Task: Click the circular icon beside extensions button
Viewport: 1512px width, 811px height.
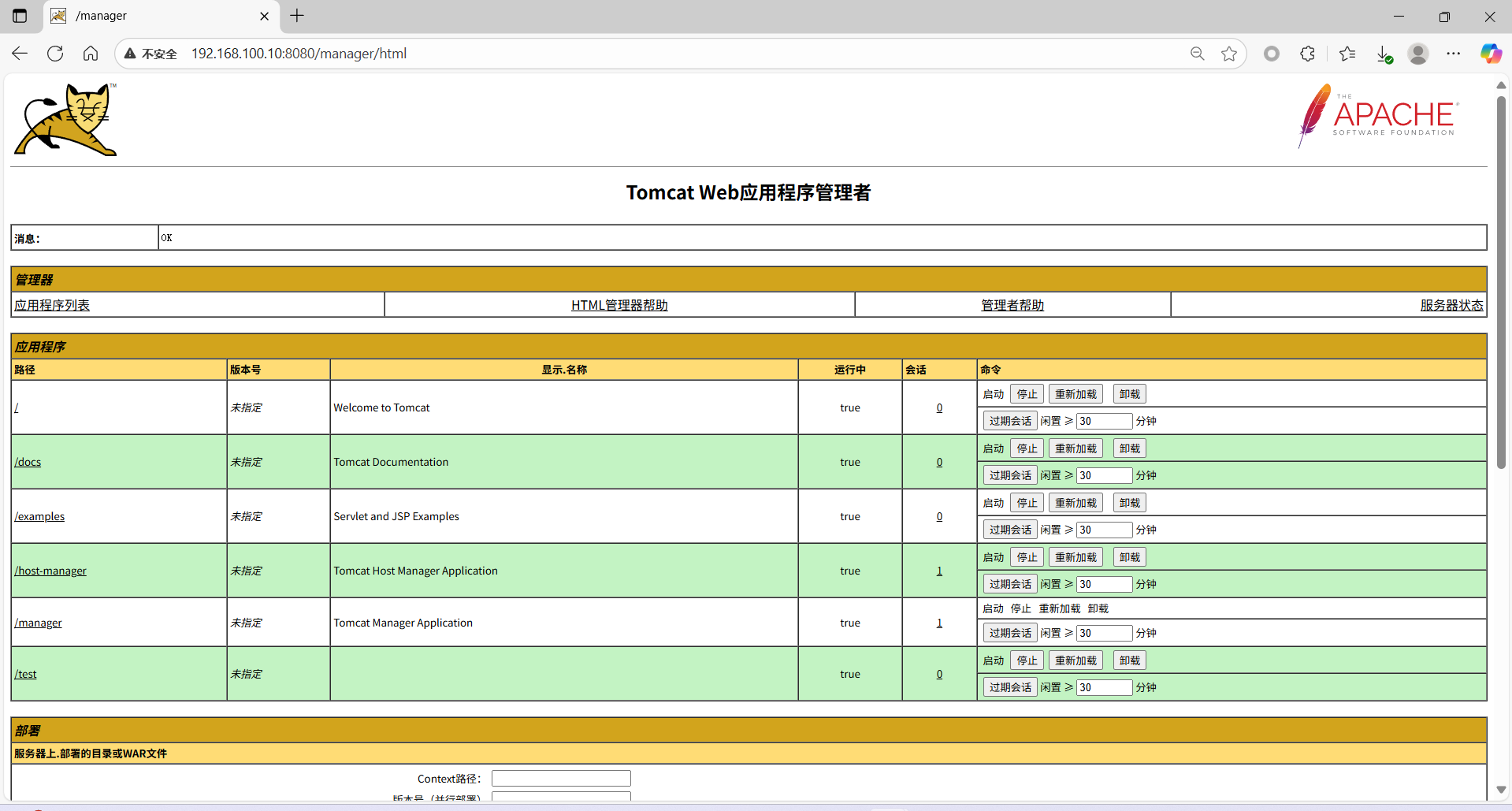Action: click(x=1272, y=54)
